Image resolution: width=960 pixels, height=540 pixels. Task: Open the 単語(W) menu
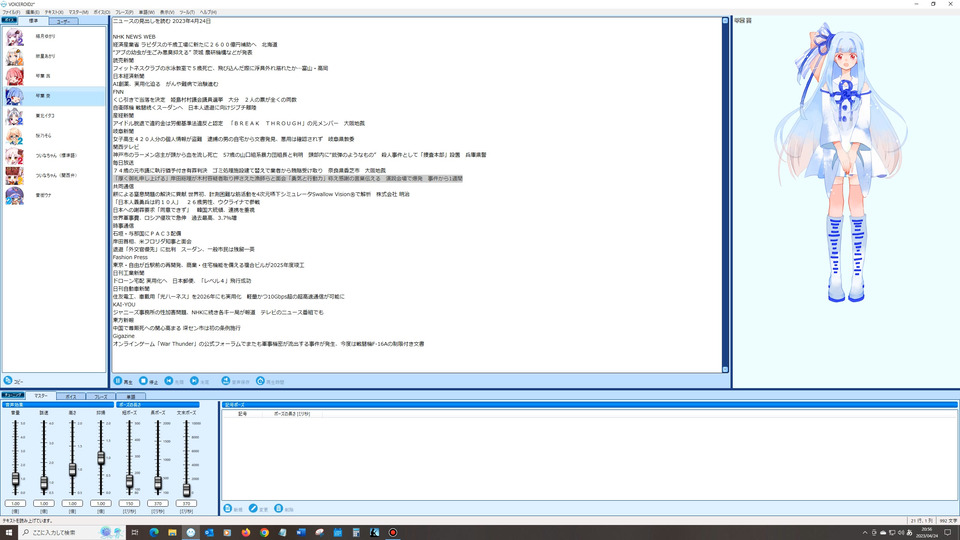point(147,12)
